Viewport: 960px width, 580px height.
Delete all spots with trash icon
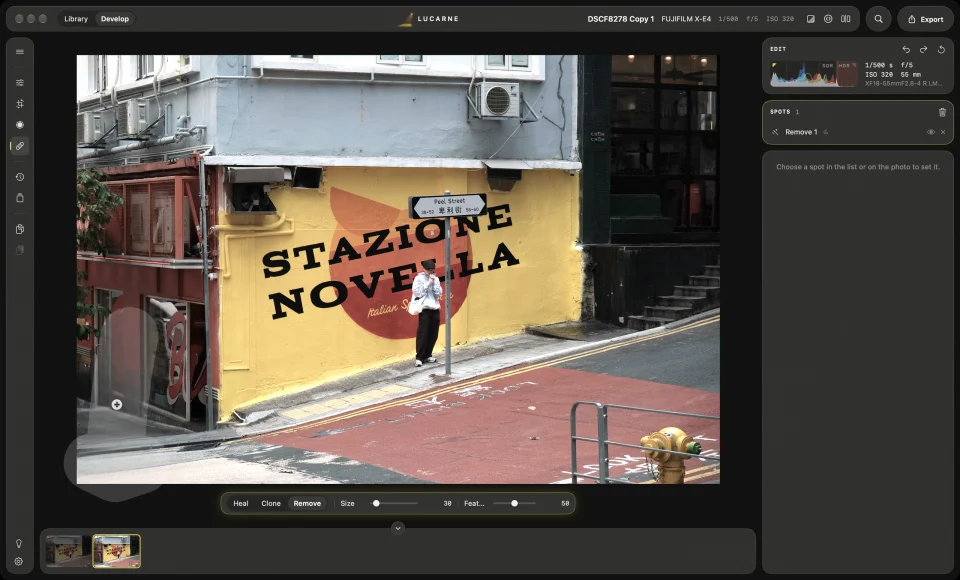pos(942,112)
